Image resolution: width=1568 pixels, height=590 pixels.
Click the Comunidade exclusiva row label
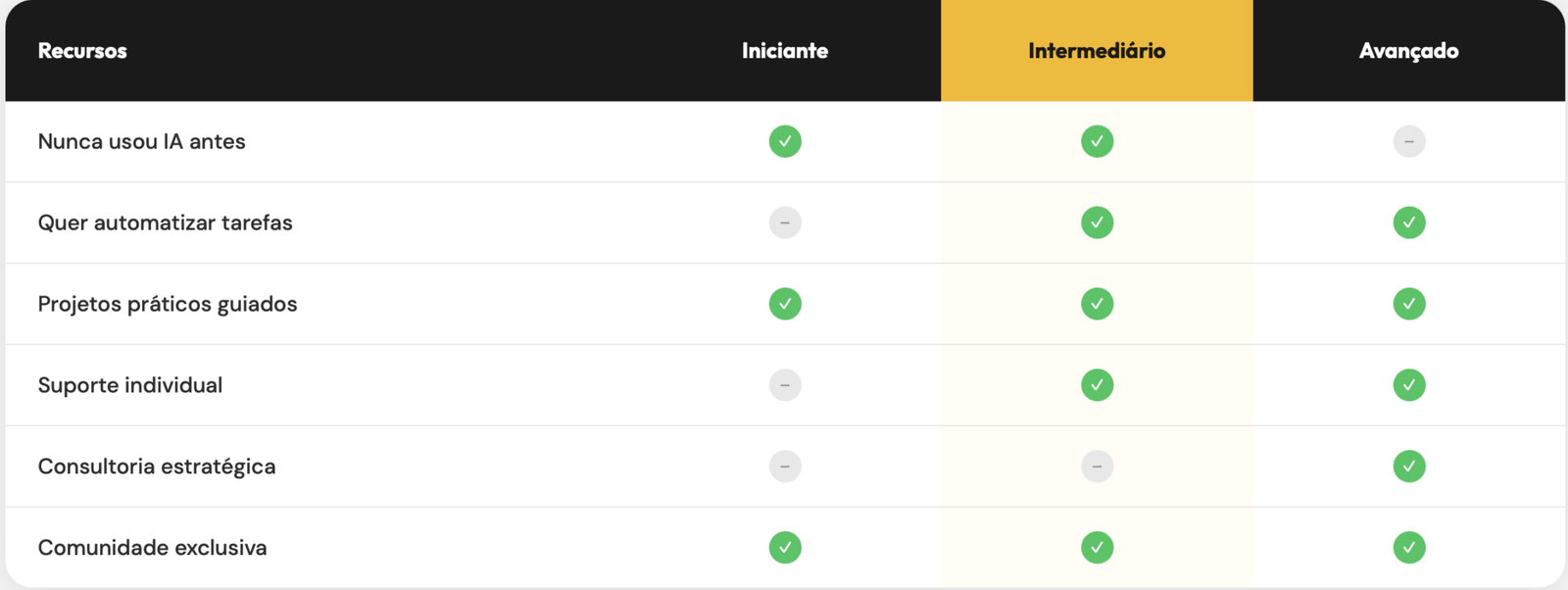click(x=152, y=547)
